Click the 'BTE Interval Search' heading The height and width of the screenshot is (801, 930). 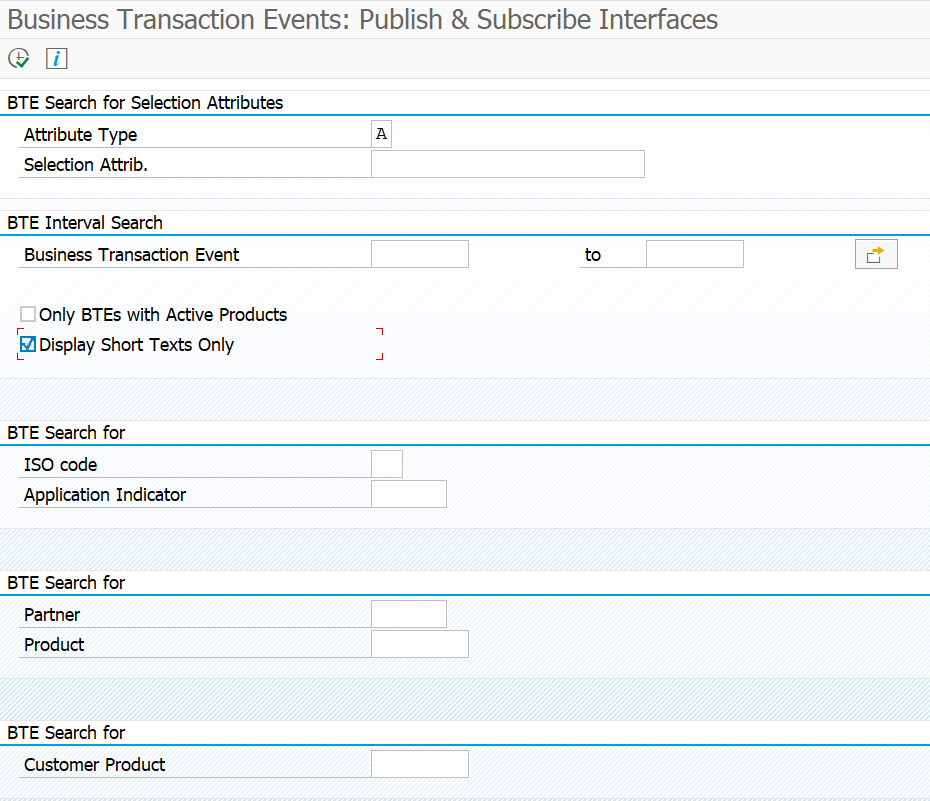pos(85,223)
